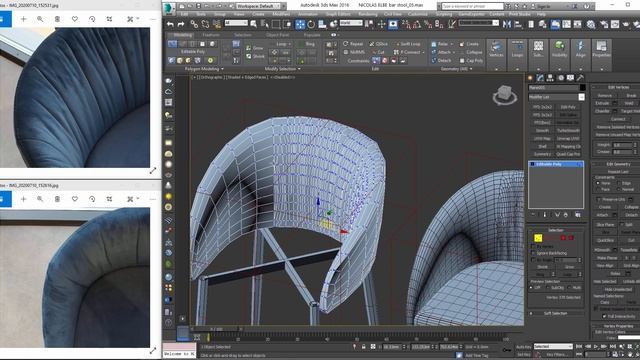Viewport: 640px width, 360px height.
Task: Select the Multi preview selection radio
Action: [570, 288]
